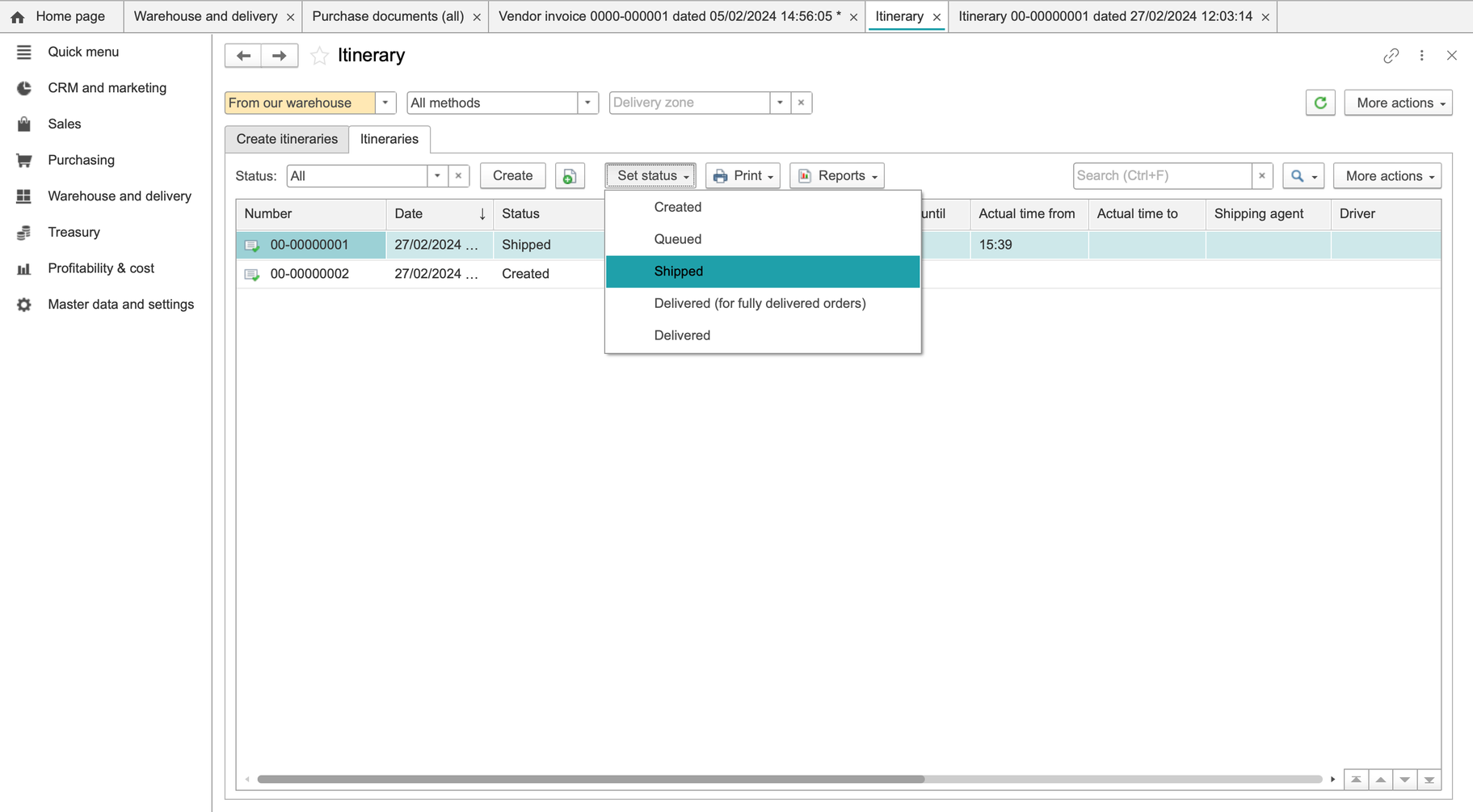The height and width of the screenshot is (812, 1473).
Task: Open the three-dot form menu
Action: tap(1421, 55)
